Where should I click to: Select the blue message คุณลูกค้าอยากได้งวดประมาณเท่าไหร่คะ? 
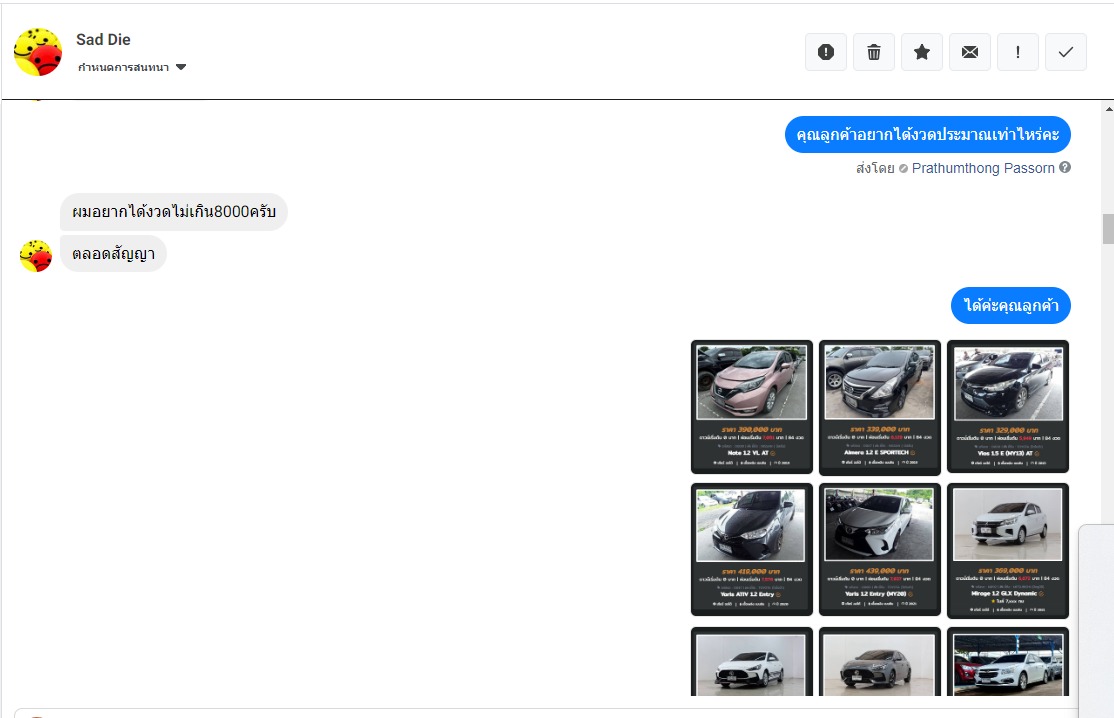click(927, 134)
